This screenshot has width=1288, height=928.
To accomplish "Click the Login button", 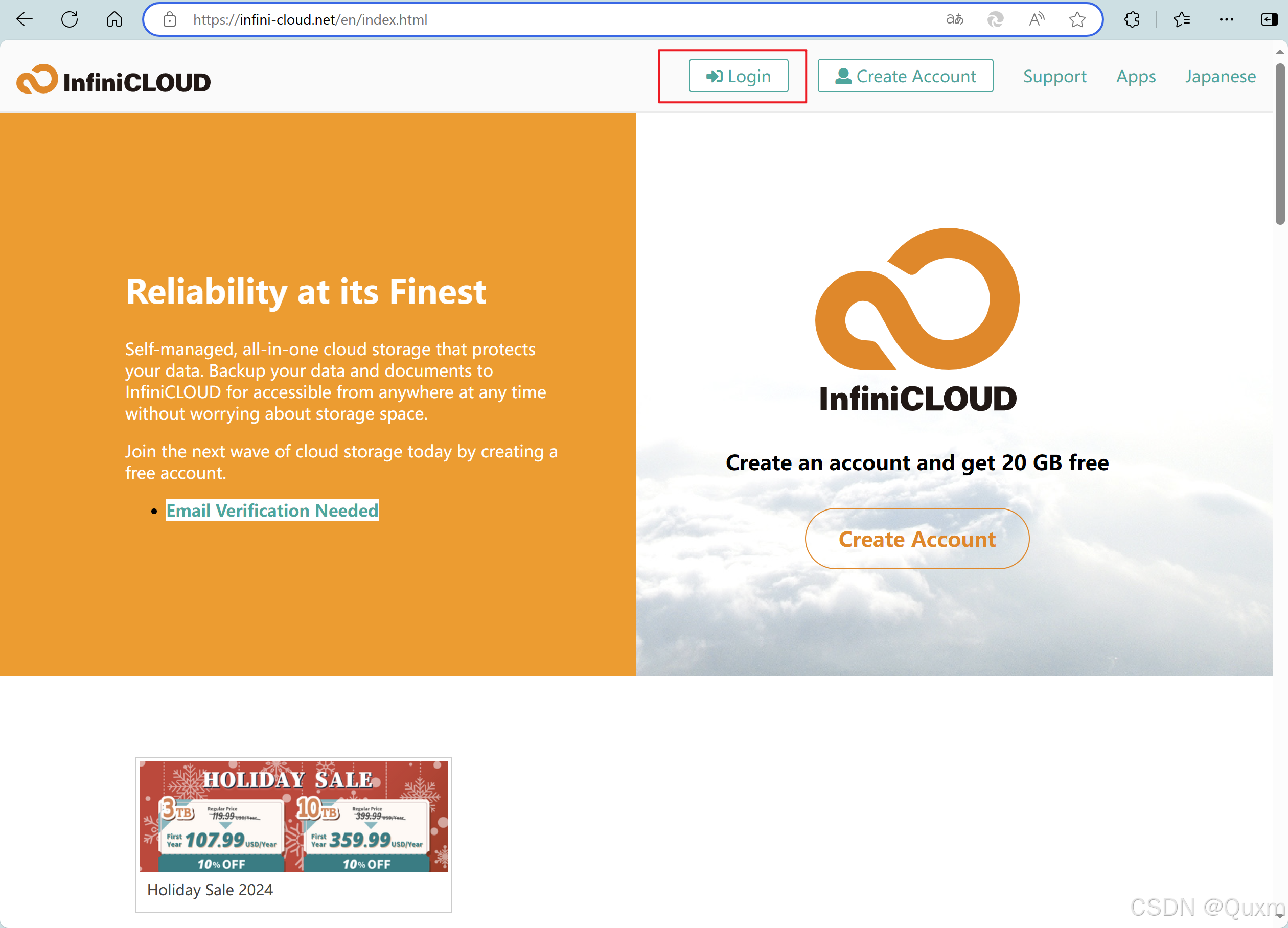I will click(x=738, y=76).
